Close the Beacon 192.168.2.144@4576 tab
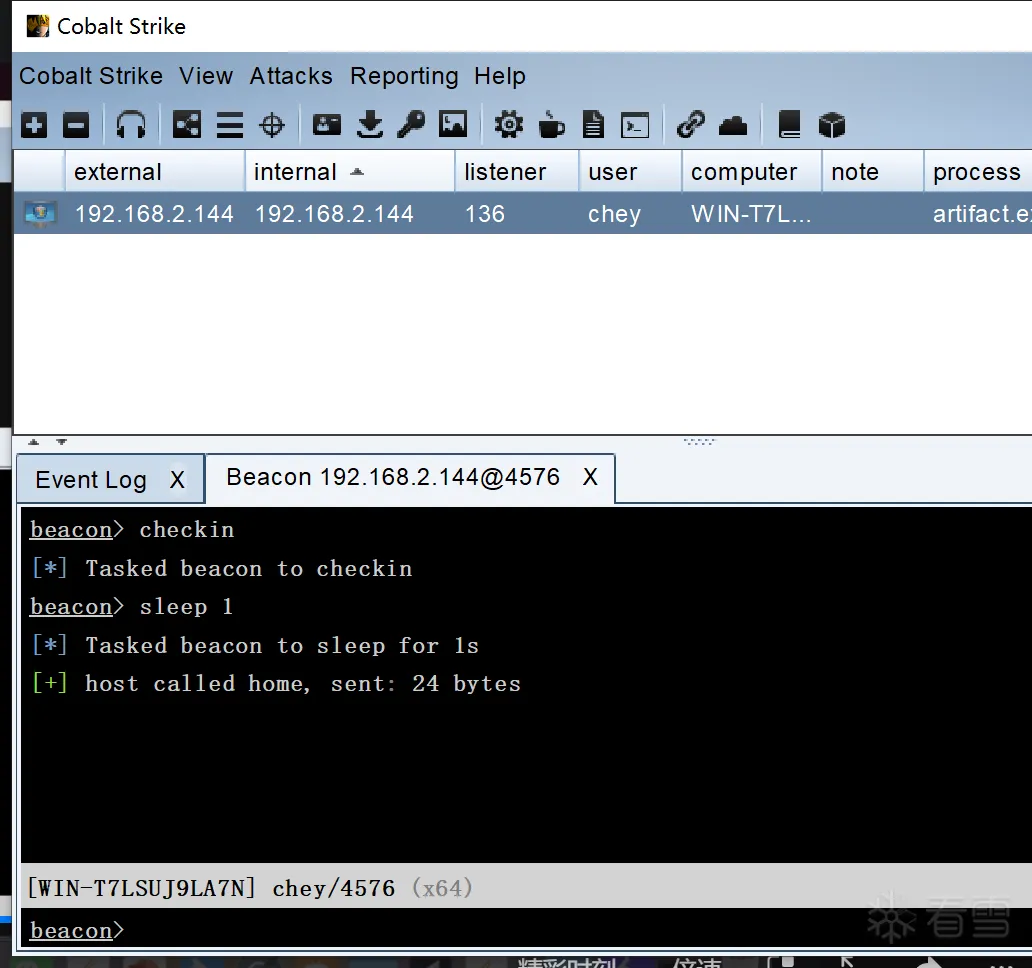This screenshot has height=968, width=1032. coord(590,477)
